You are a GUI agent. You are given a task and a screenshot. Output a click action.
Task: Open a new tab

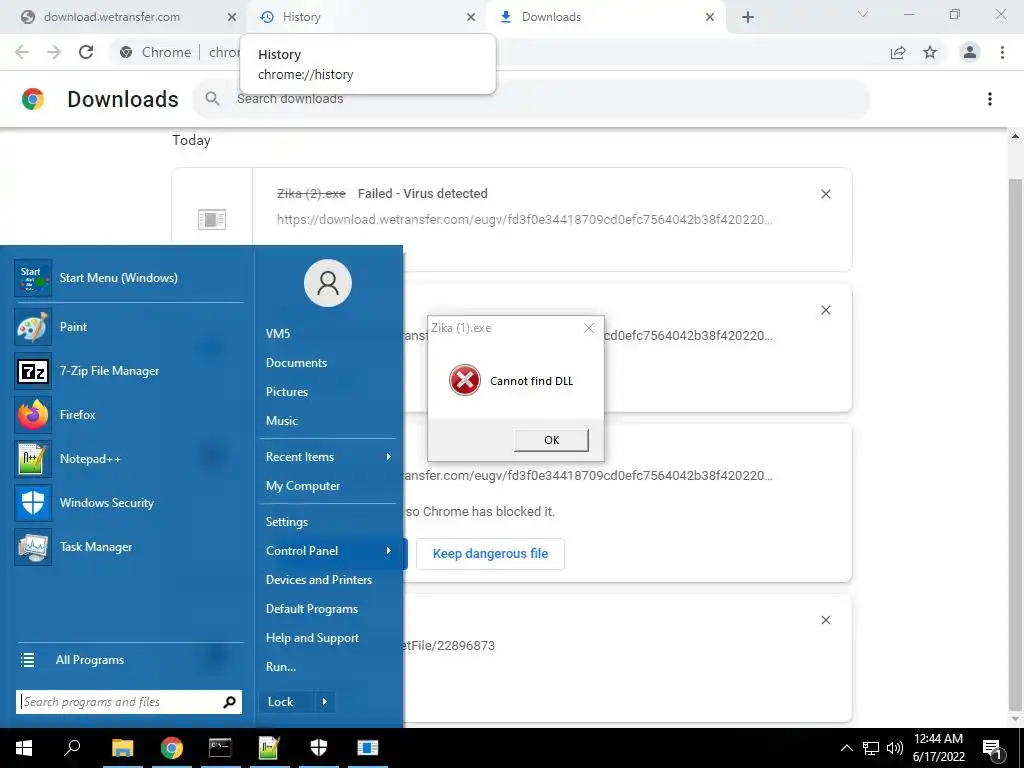pos(748,17)
